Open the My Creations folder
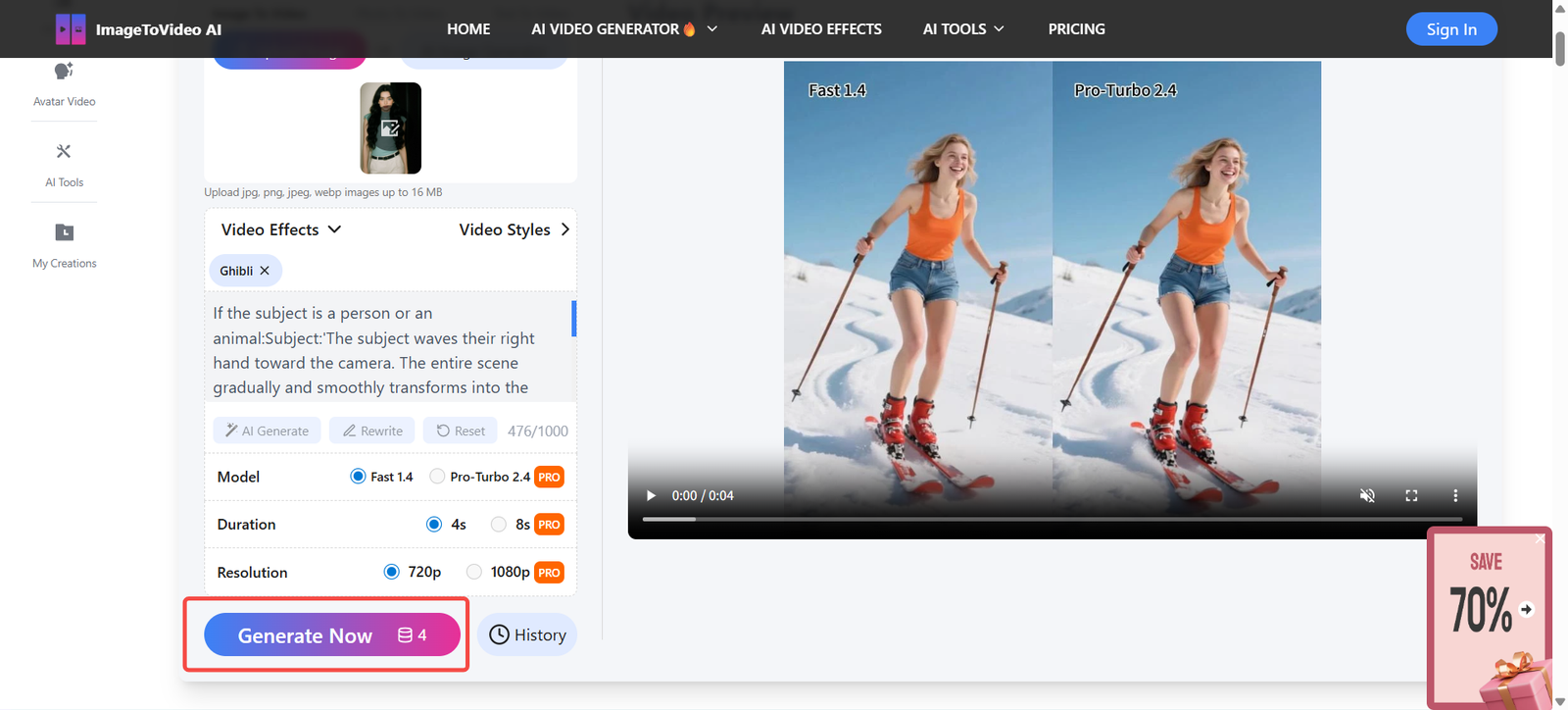The height and width of the screenshot is (710, 1568). tap(64, 245)
